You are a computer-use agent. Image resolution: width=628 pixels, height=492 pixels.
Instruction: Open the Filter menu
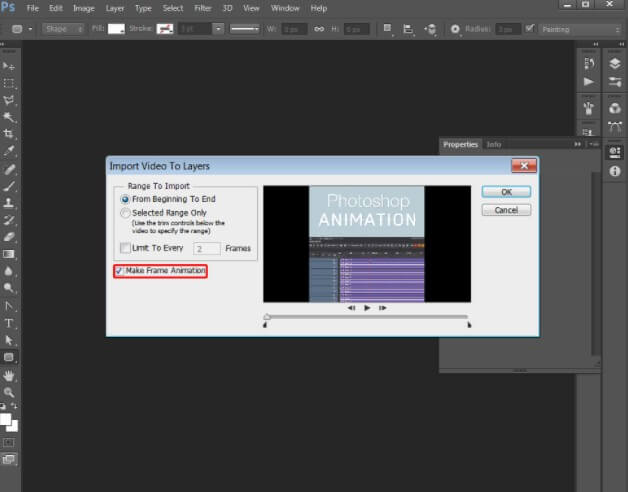pyautogui.click(x=203, y=8)
